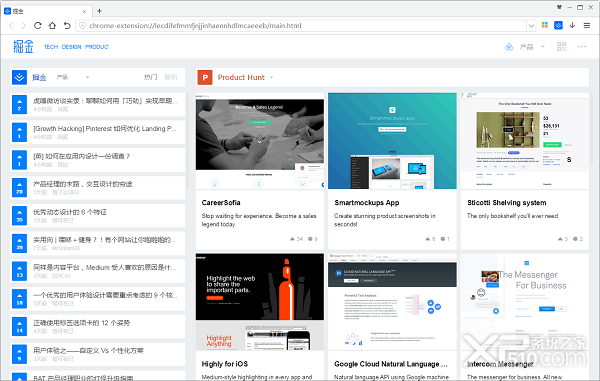Open the Google Cloud Natural Language title

[390, 364]
